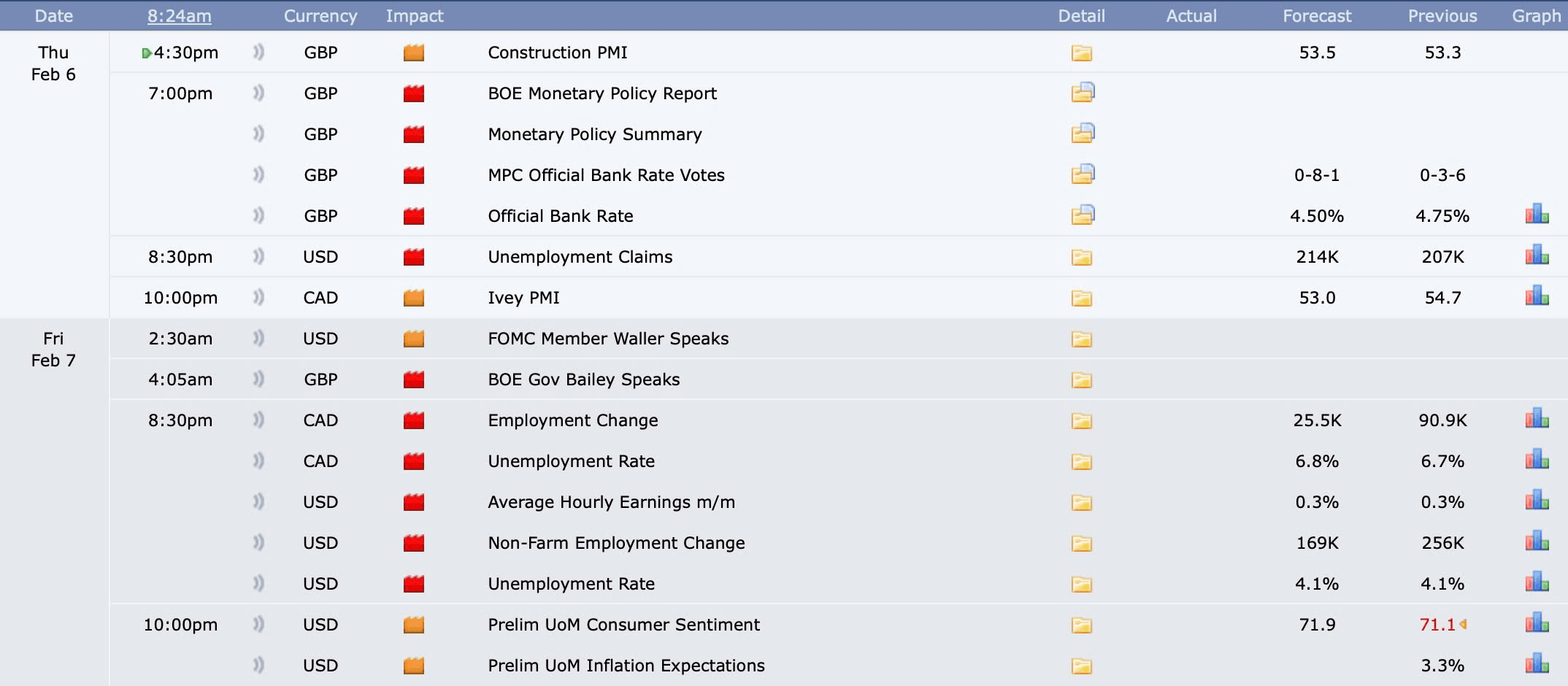This screenshot has width=1568, height=686.
Task: Toggle sound alert for Non-Farm Employment Change
Action: coord(258,543)
